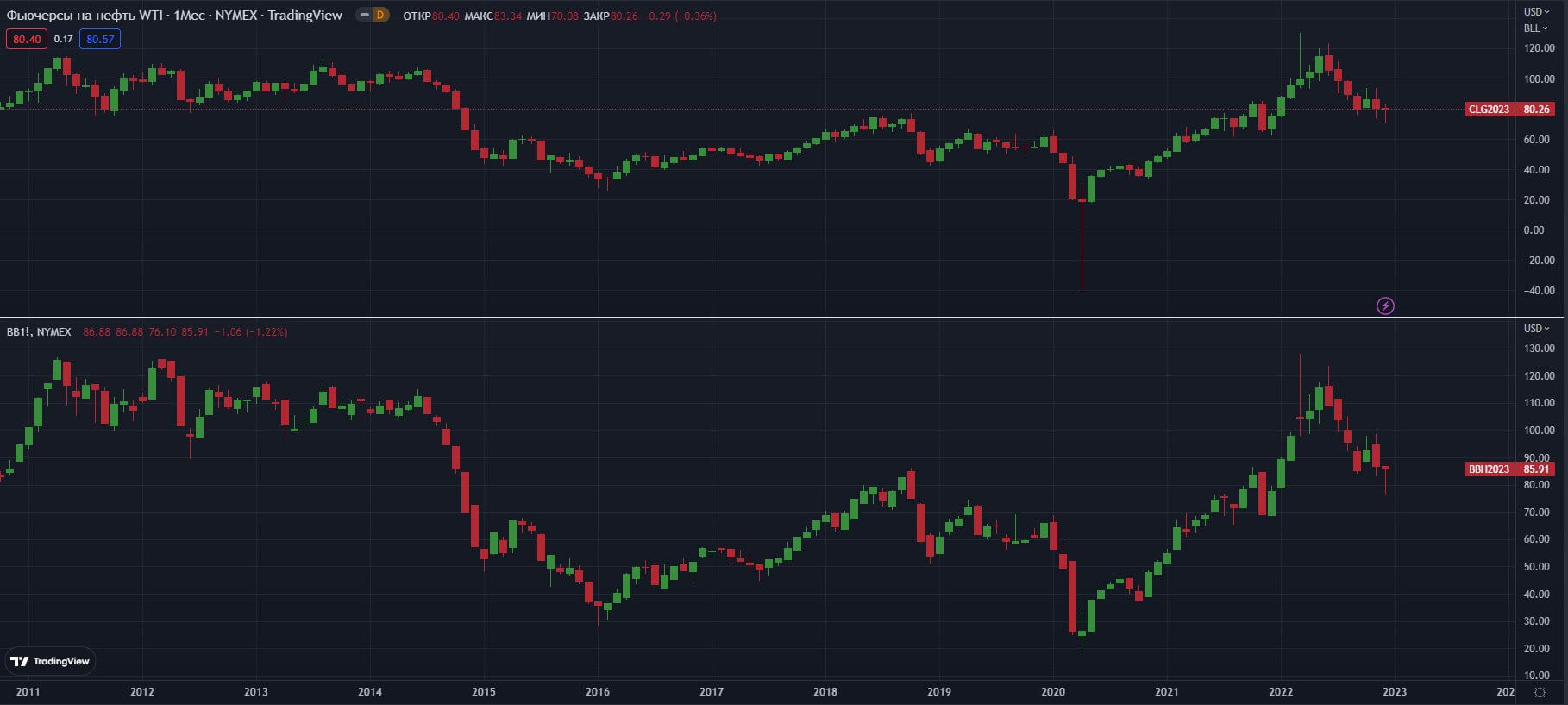1568x705 pixels.
Task: Open the lower pane USD currency dropdown
Action: [1536, 329]
